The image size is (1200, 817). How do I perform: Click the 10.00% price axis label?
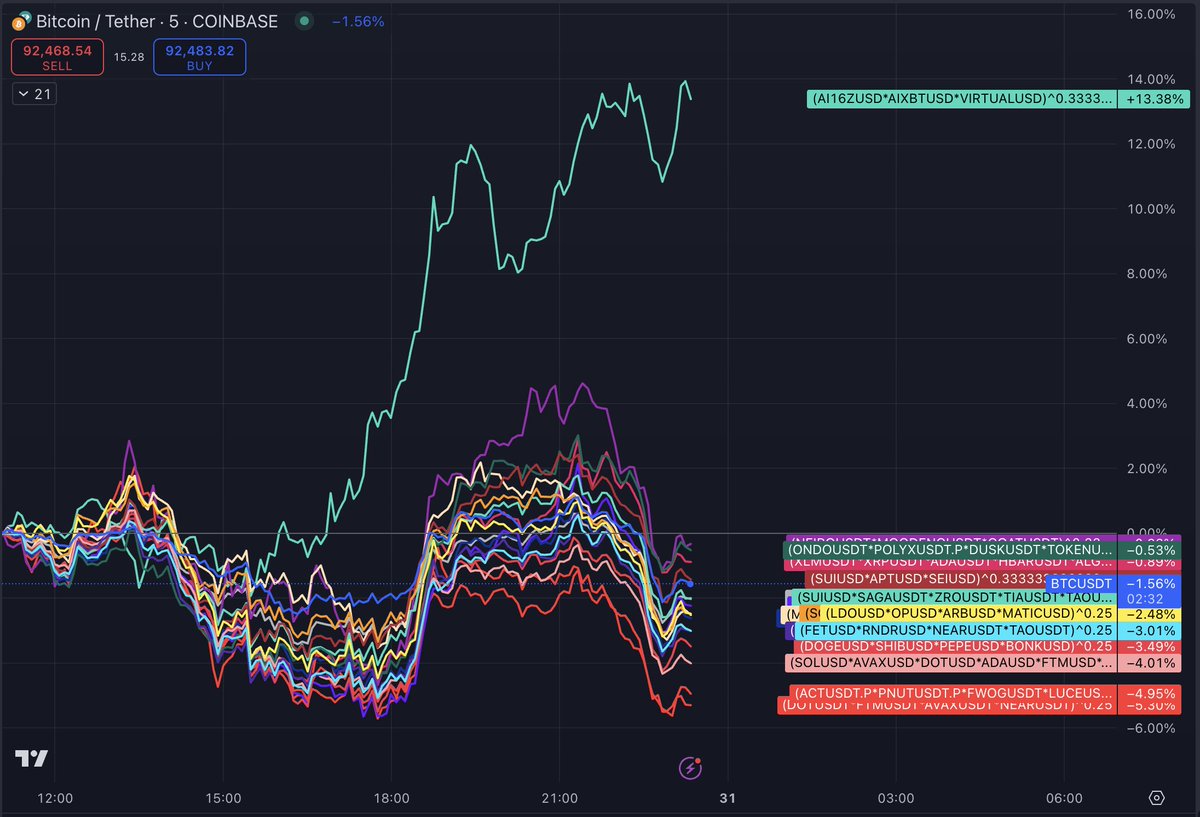coord(1151,209)
